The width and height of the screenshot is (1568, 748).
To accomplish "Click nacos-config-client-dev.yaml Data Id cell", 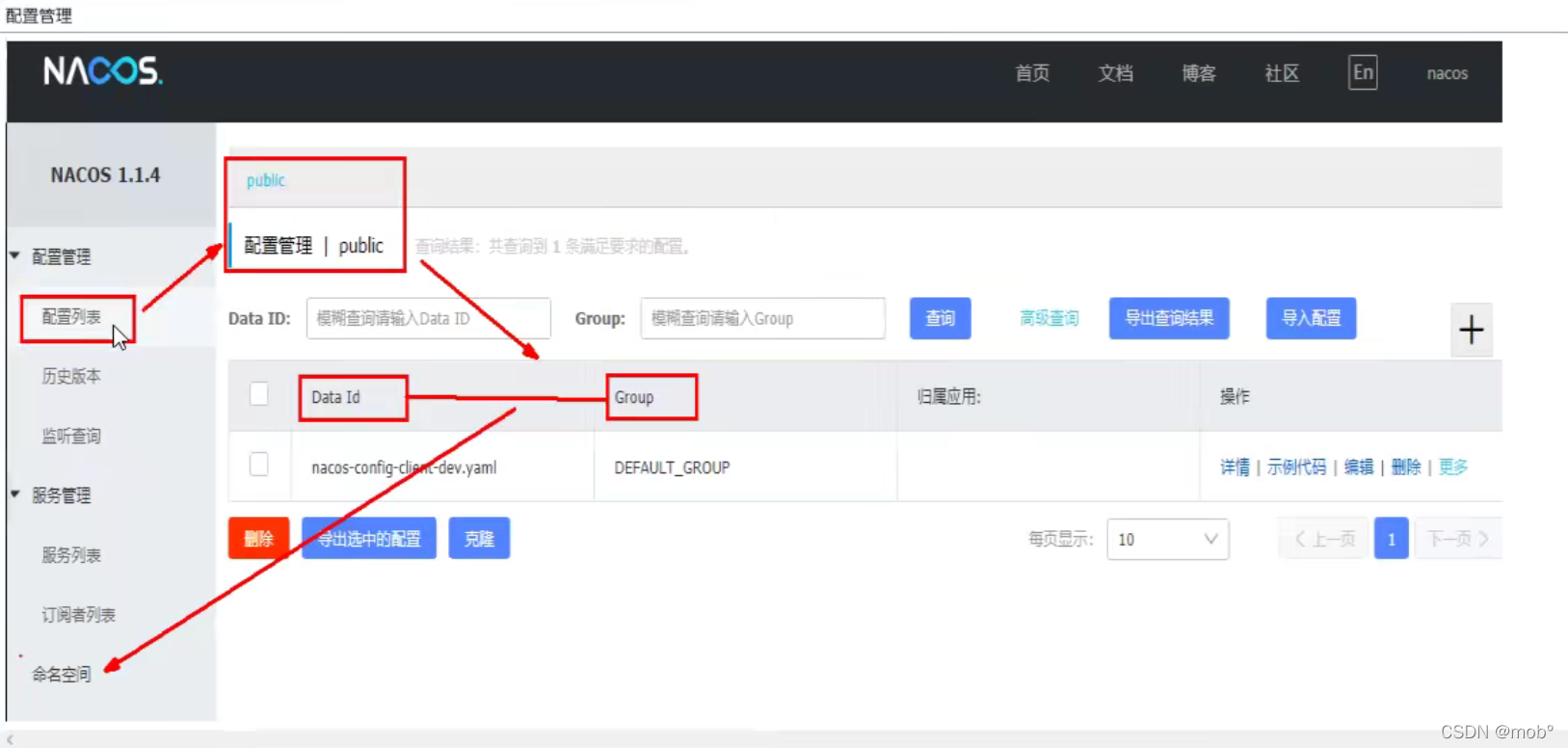I will (x=404, y=467).
